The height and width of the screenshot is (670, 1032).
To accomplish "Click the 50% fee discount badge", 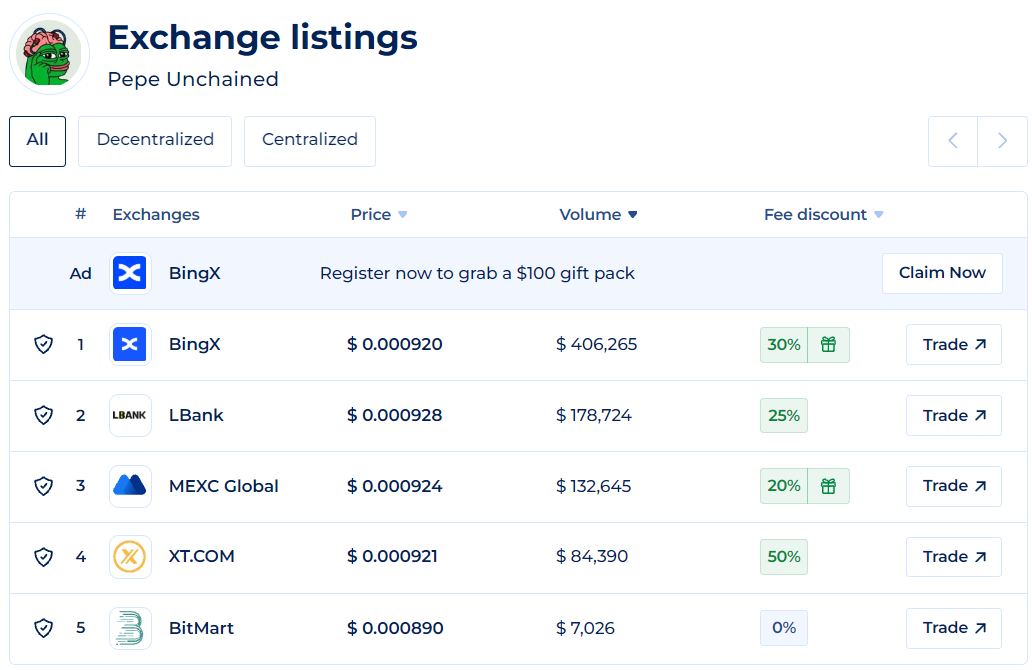I will click(784, 557).
